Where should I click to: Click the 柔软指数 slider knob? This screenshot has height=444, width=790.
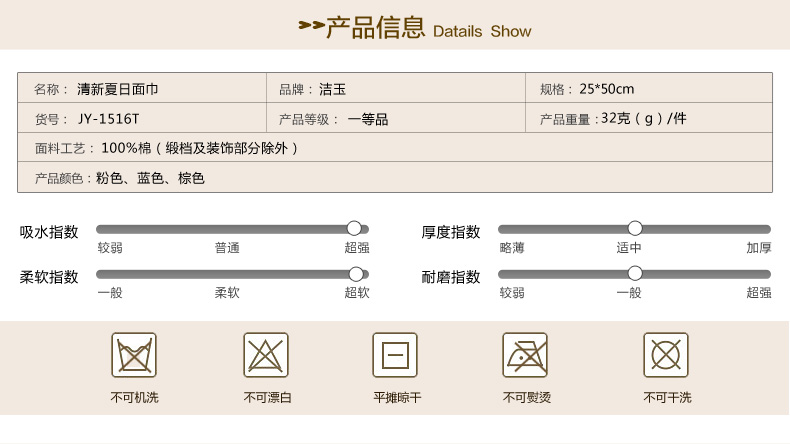click(x=356, y=274)
